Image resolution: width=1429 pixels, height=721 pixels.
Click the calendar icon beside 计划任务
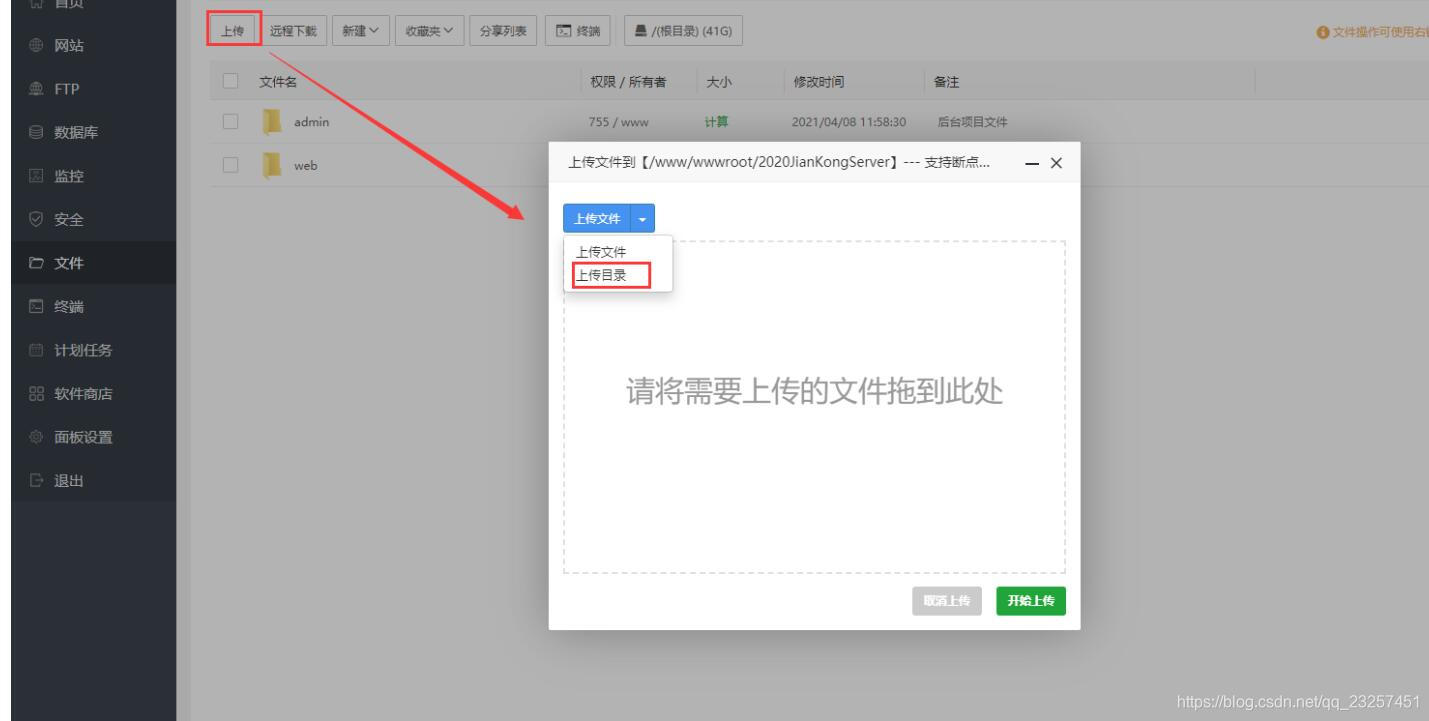[x=38, y=350]
